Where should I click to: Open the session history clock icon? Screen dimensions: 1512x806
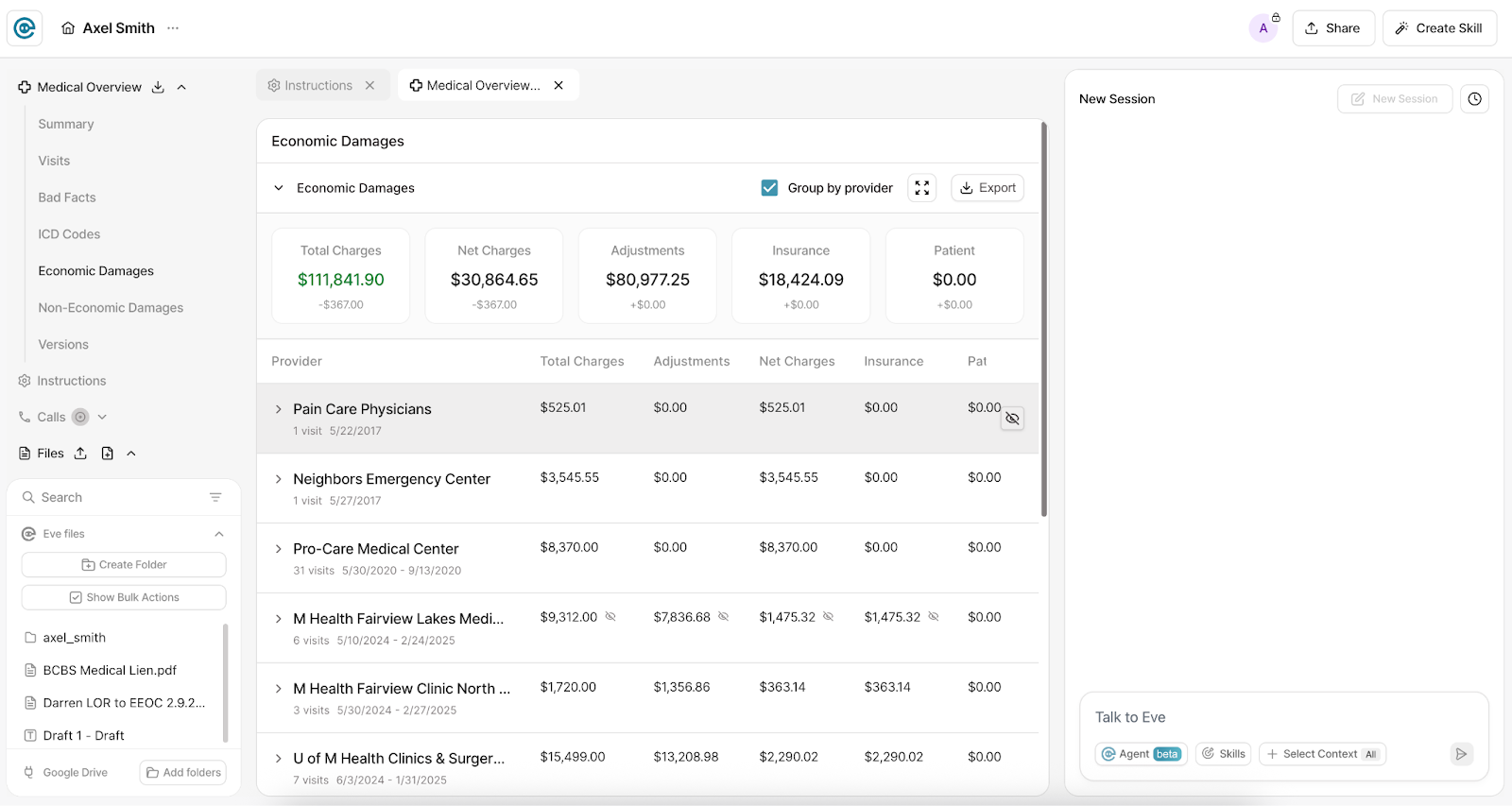pos(1474,99)
